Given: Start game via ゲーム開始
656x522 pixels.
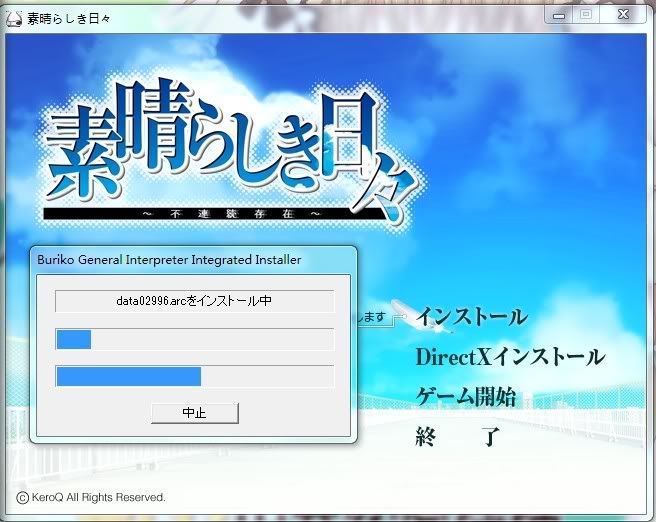Looking at the screenshot, I should 466,397.
